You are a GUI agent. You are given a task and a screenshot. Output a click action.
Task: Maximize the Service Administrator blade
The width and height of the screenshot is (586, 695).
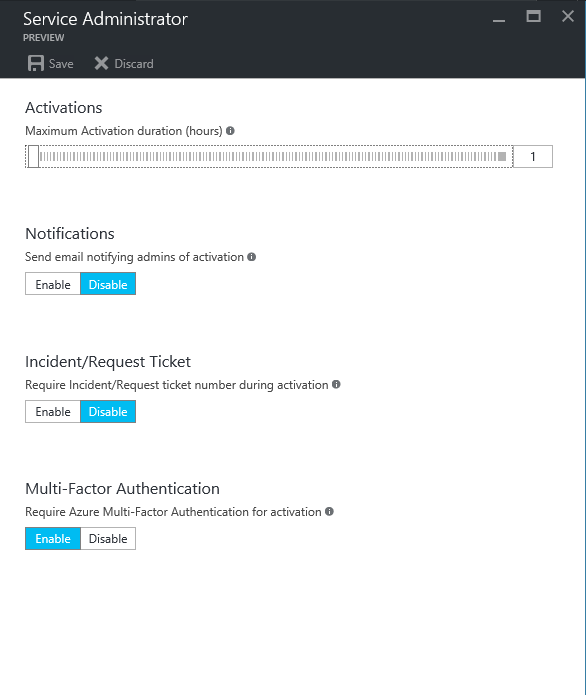click(x=533, y=16)
